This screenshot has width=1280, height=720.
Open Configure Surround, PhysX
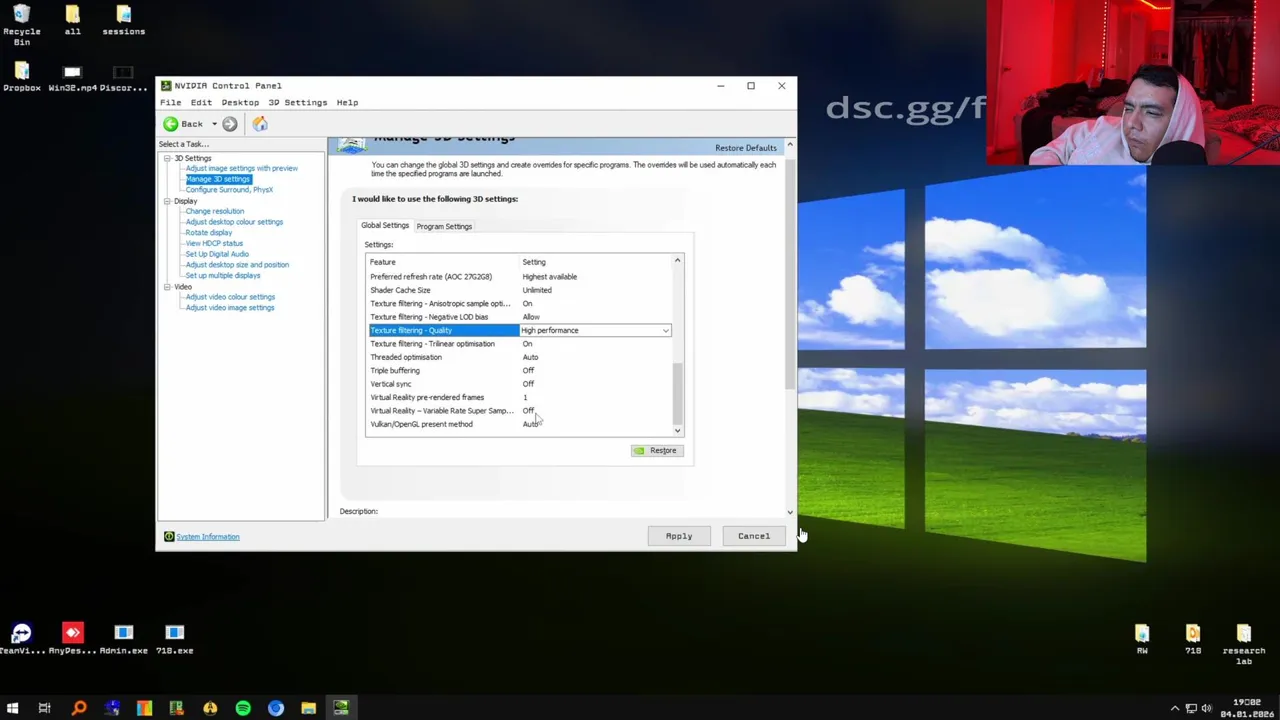[229, 190]
